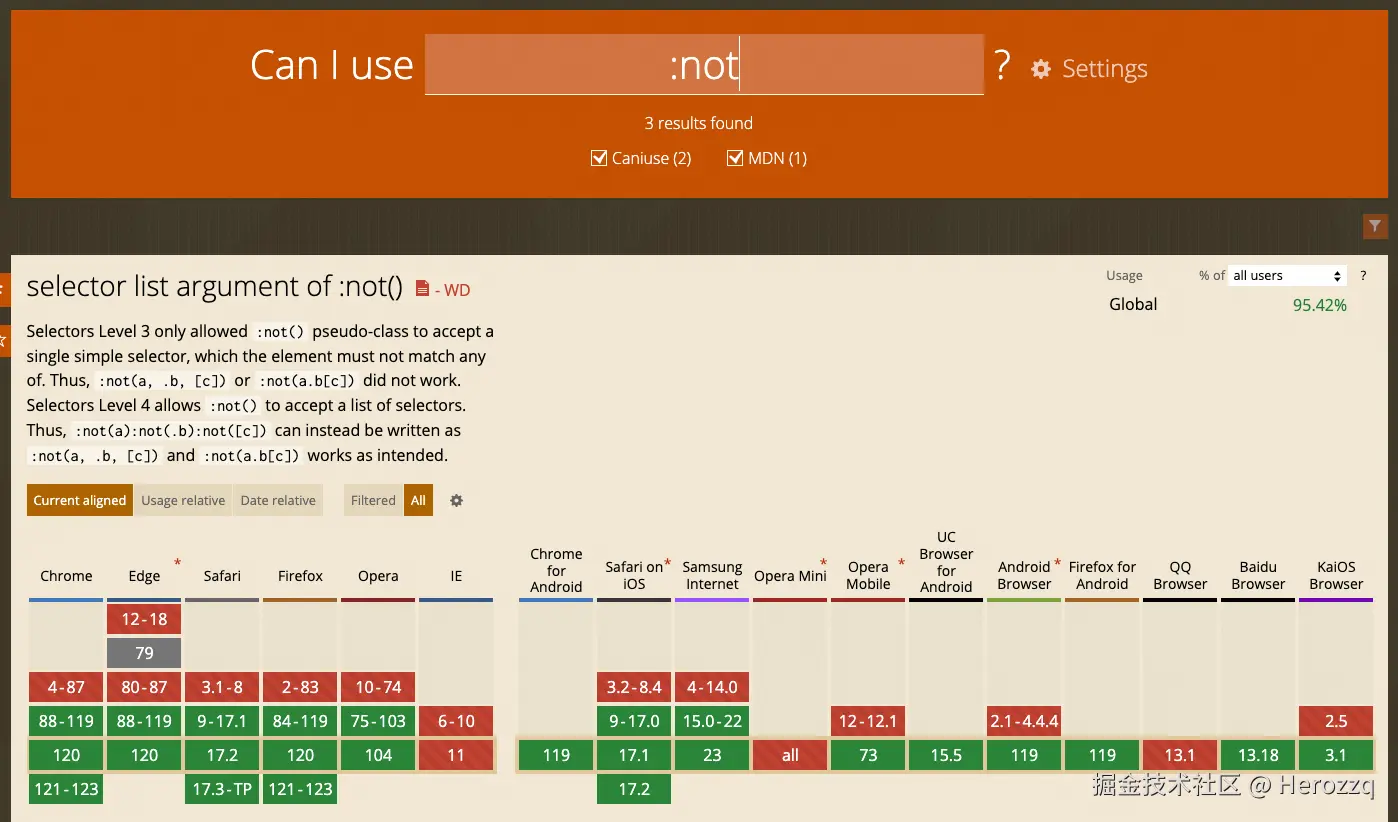The width and height of the screenshot is (1398, 822).
Task: Click Safari 3.1-8 cell
Action: (222, 687)
